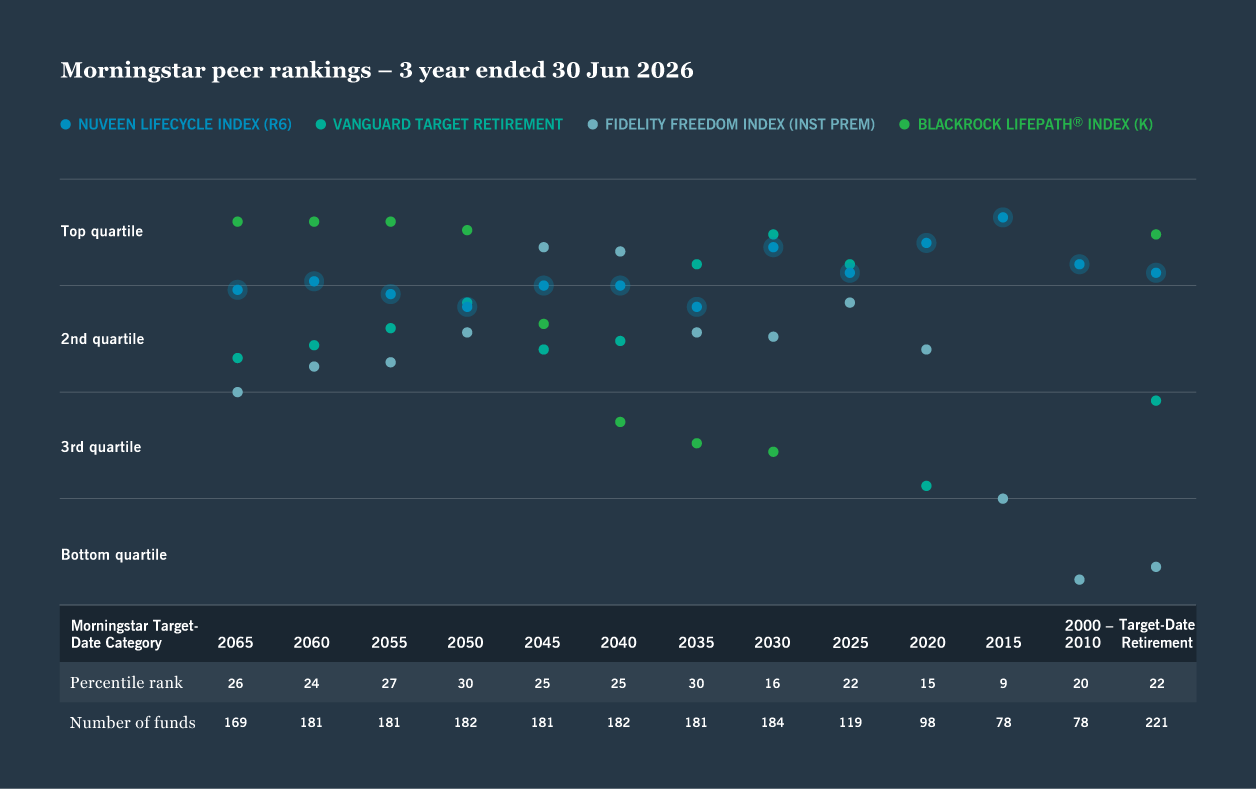
Task: Click the pale blue legend dot beside Fidelity Freedom
Action: (593, 125)
